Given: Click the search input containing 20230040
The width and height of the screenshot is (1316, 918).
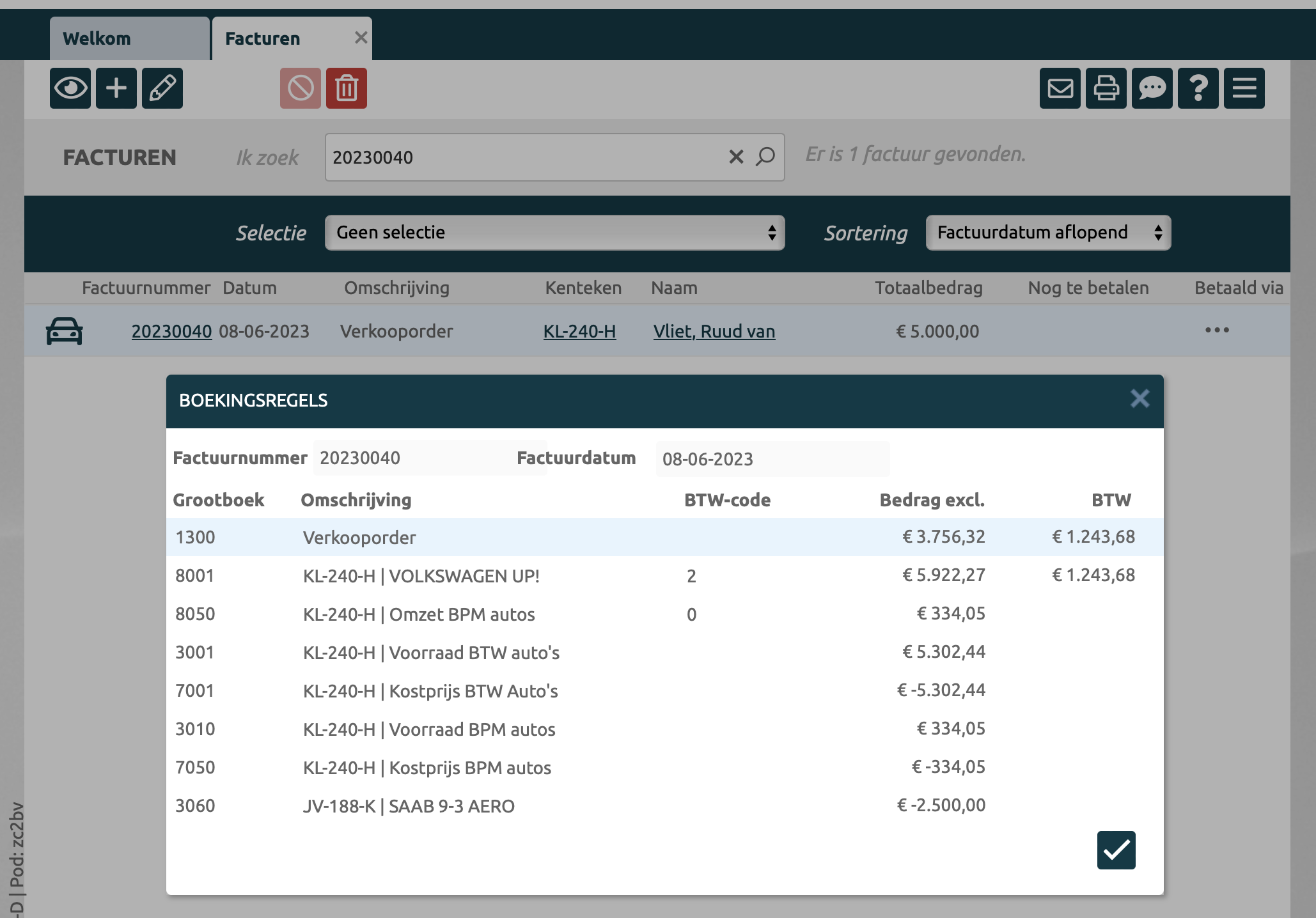Looking at the screenshot, I should pyautogui.click(x=524, y=157).
